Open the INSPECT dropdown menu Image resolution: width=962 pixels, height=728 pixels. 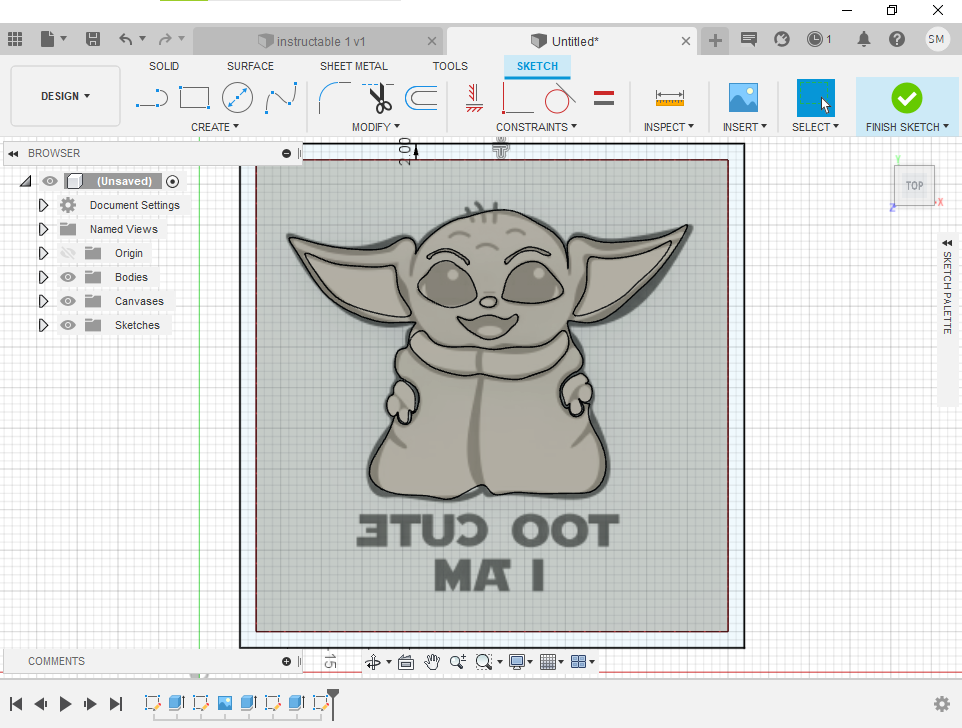click(669, 127)
